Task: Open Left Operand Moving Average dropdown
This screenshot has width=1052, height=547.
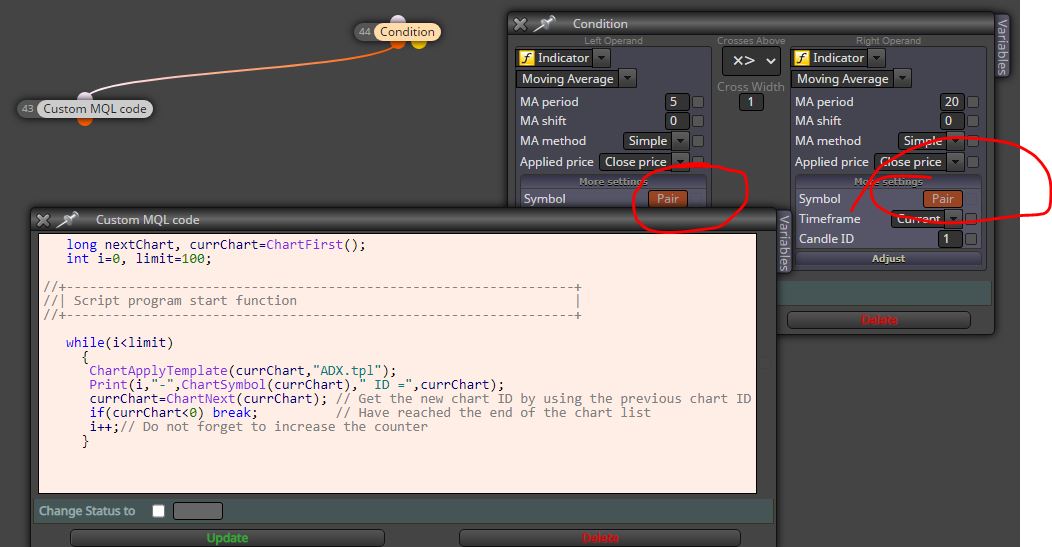Action: (x=627, y=79)
